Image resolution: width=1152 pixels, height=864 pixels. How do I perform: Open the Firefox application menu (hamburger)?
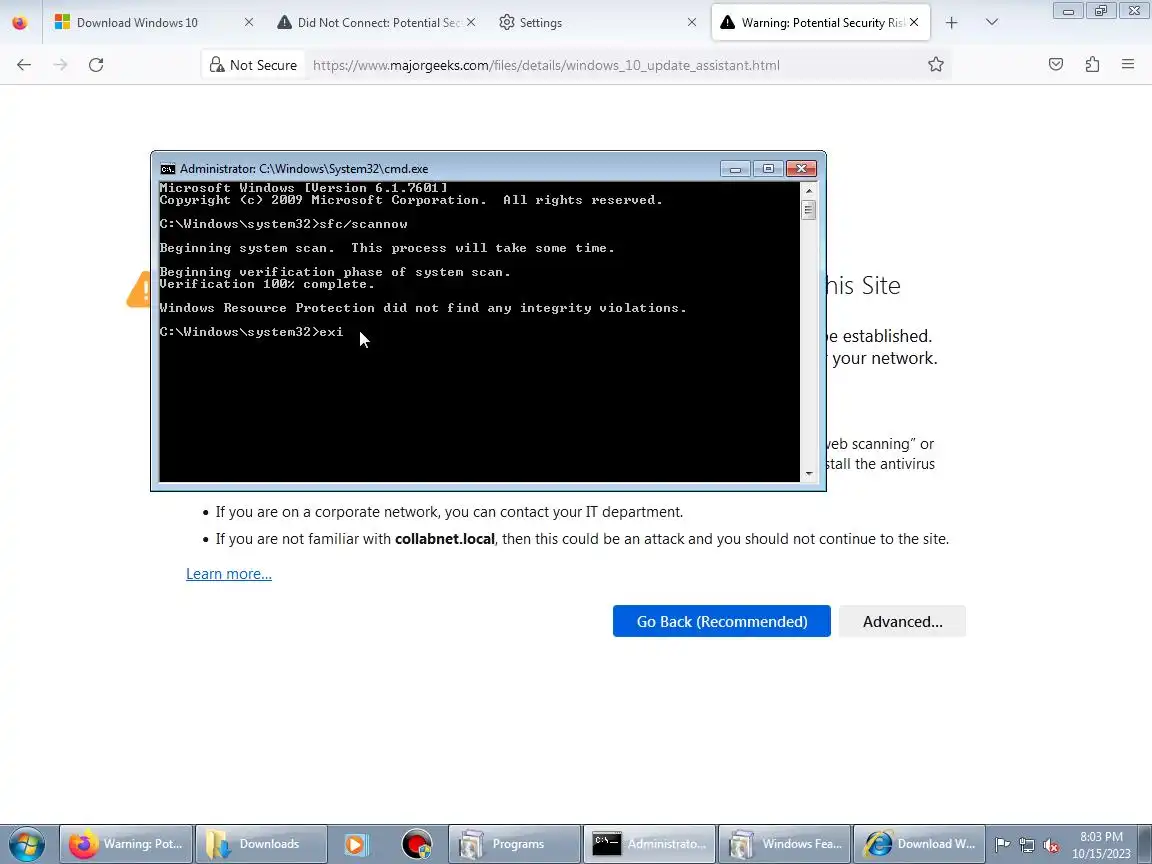coord(1128,65)
